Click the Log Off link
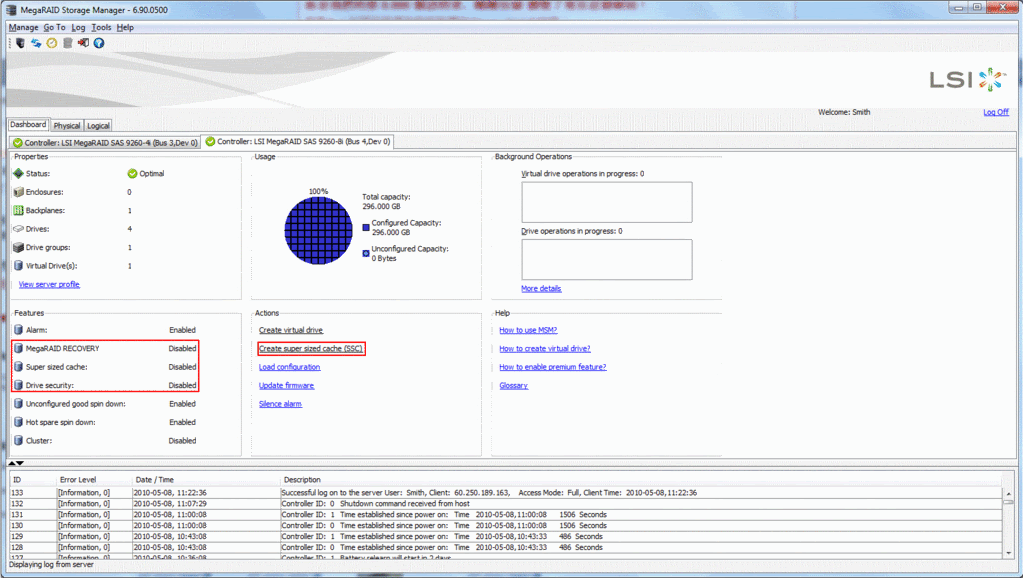This screenshot has width=1023, height=578. tap(996, 112)
